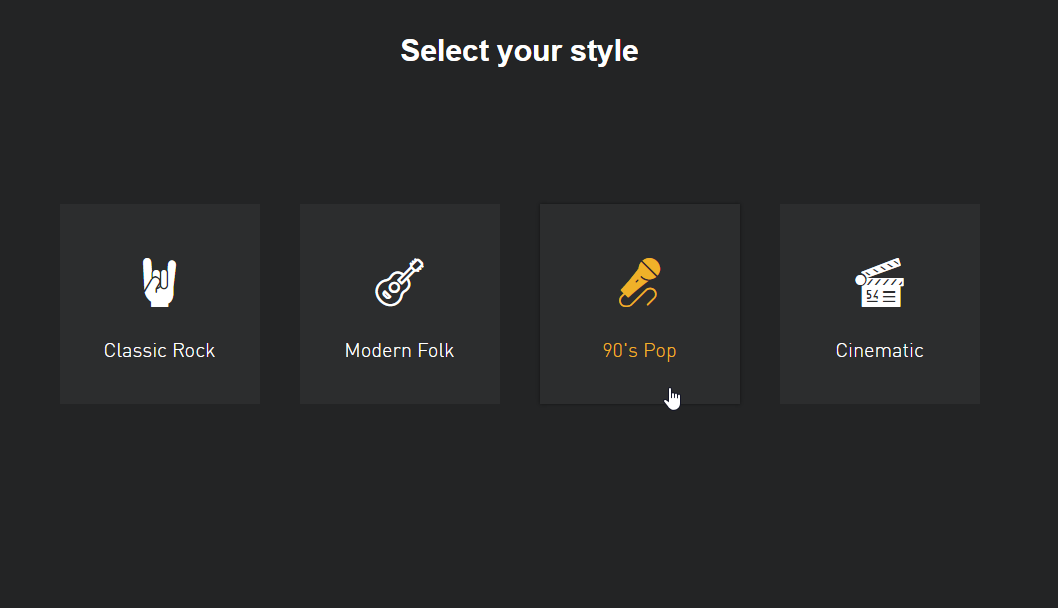The width and height of the screenshot is (1058, 608).
Task: Click the word 'Folk' in Modern Folk
Action: tap(436, 350)
